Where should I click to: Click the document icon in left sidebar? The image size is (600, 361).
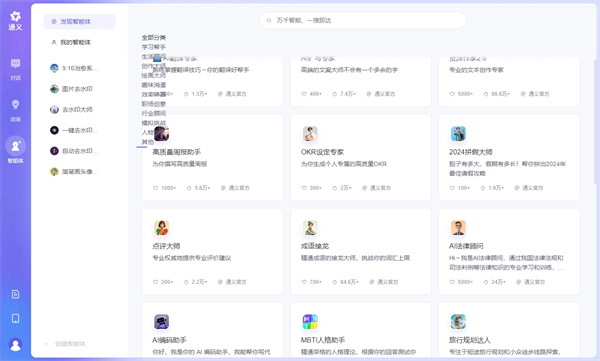(x=15, y=294)
